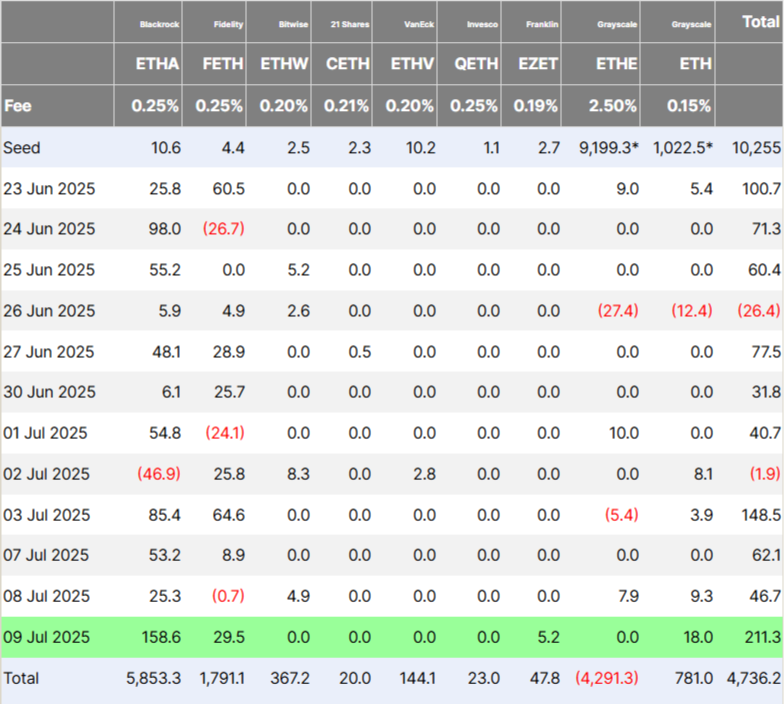Select the 98.0 value for ETHA
Screen dimensions: 784x704
point(164,229)
